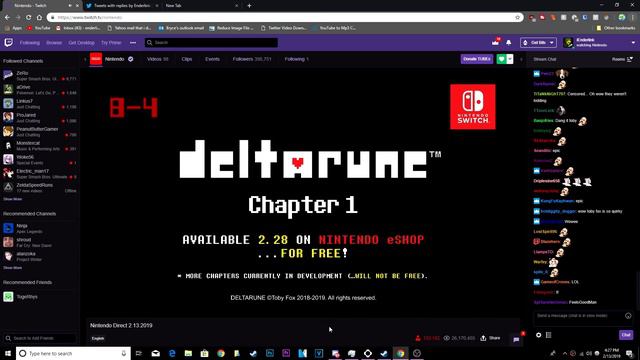Click the Windows Start button
Screen dimensions: 640x360
(8, 353)
